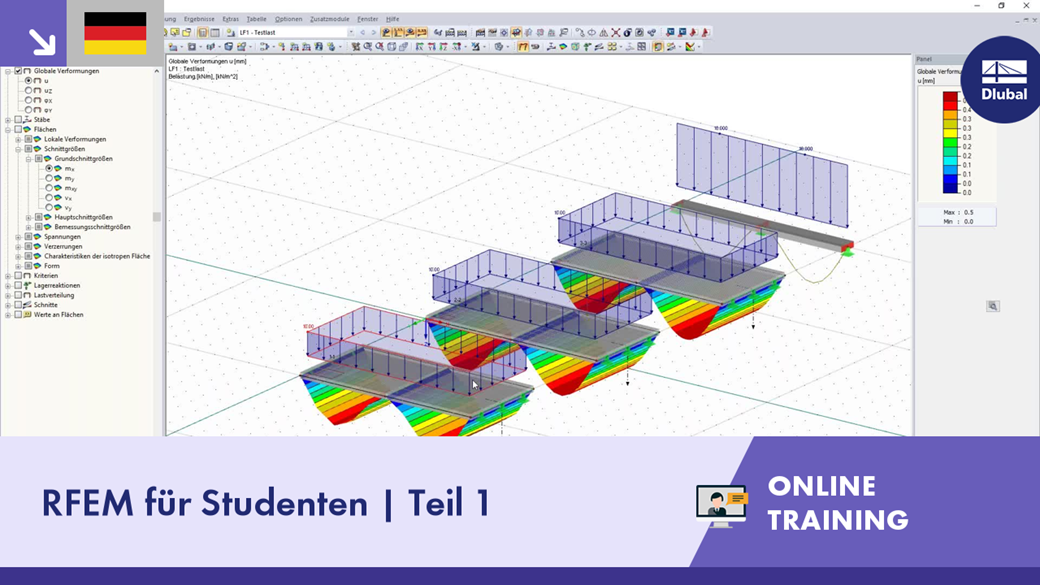The height and width of the screenshot is (585, 1040).
Task: Open the Fenster menu
Action: click(367, 19)
